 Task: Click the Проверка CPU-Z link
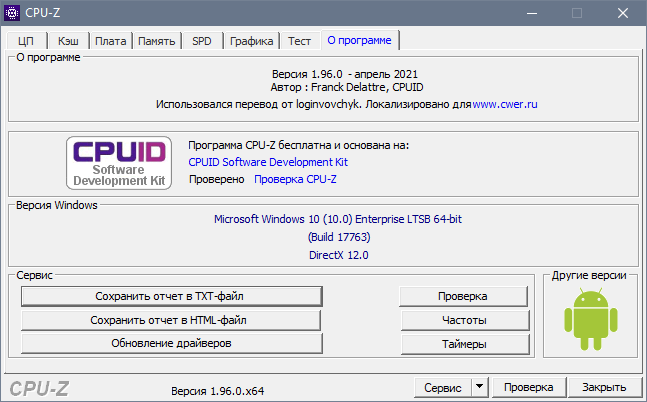[x=295, y=180]
